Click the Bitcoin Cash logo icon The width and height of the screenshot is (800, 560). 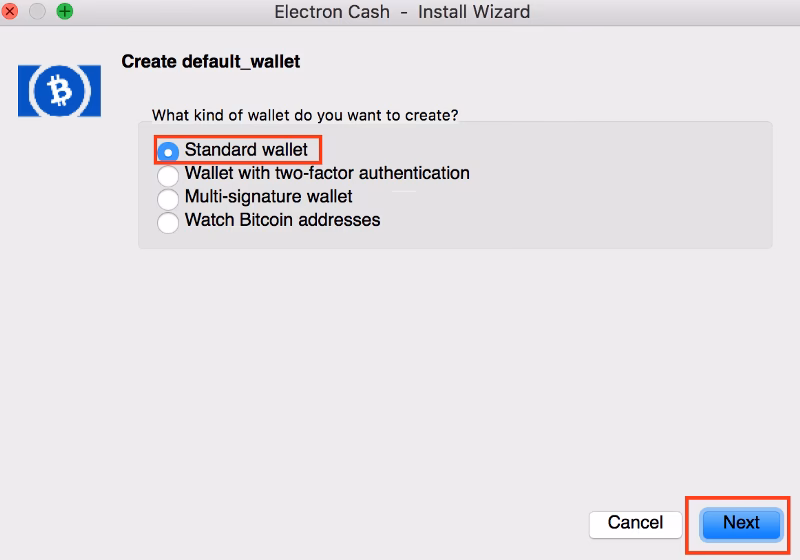(x=59, y=92)
